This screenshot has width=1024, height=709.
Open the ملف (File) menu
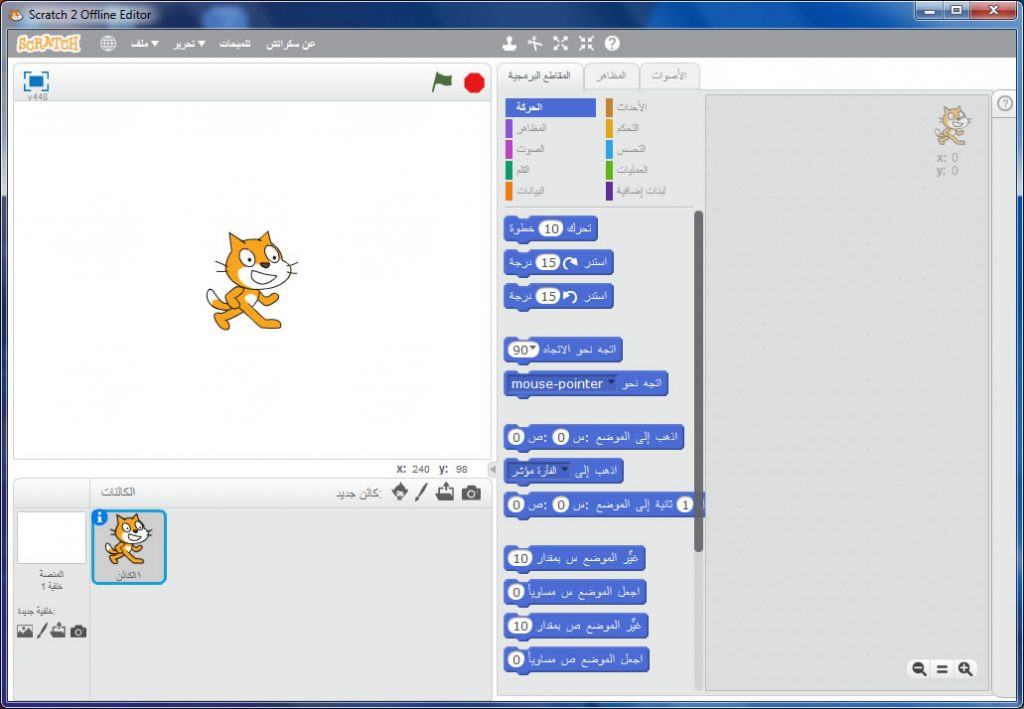[145, 44]
